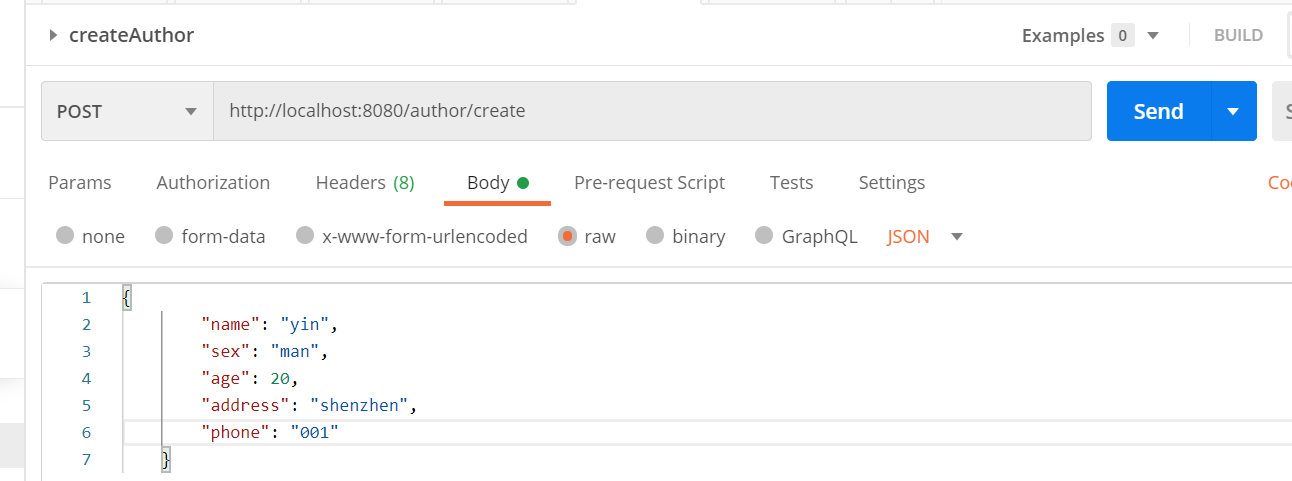
Task: Open the POST method dropdown
Action: pyautogui.click(x=127, y=111)
